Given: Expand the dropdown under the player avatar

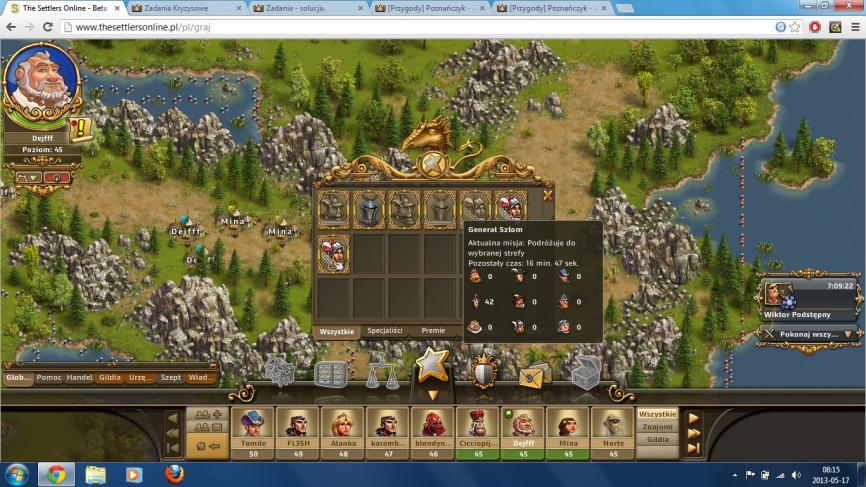Looking at the screenshot, I should 27,177.
